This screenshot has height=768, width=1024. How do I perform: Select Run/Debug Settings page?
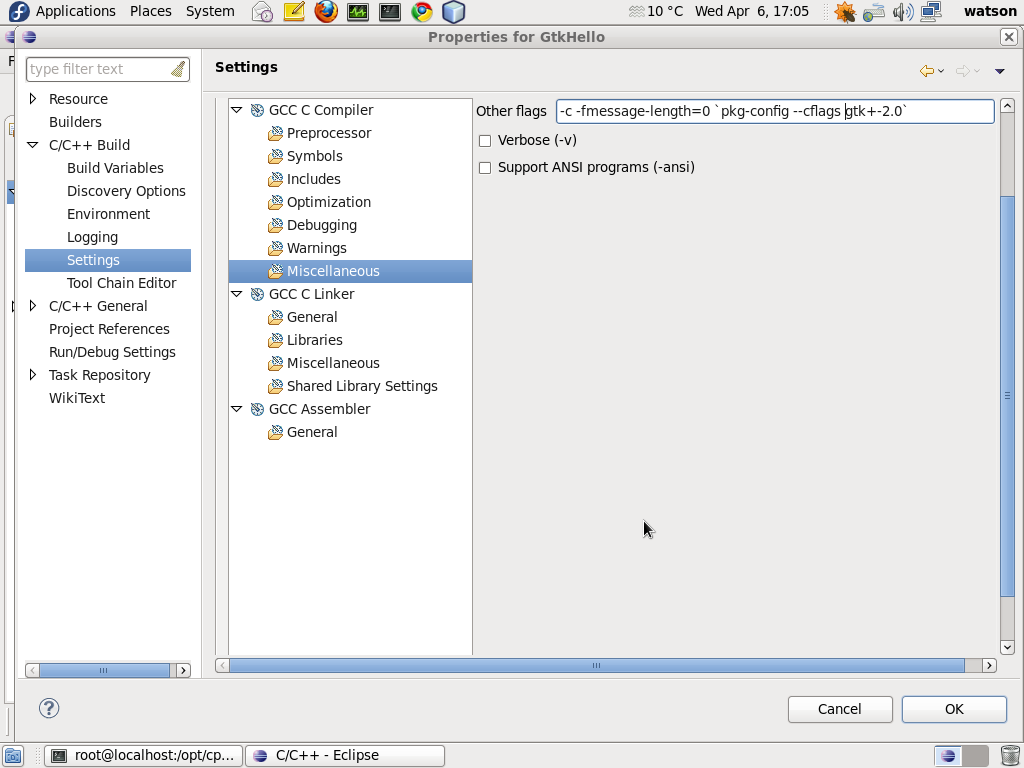[112, 352]
